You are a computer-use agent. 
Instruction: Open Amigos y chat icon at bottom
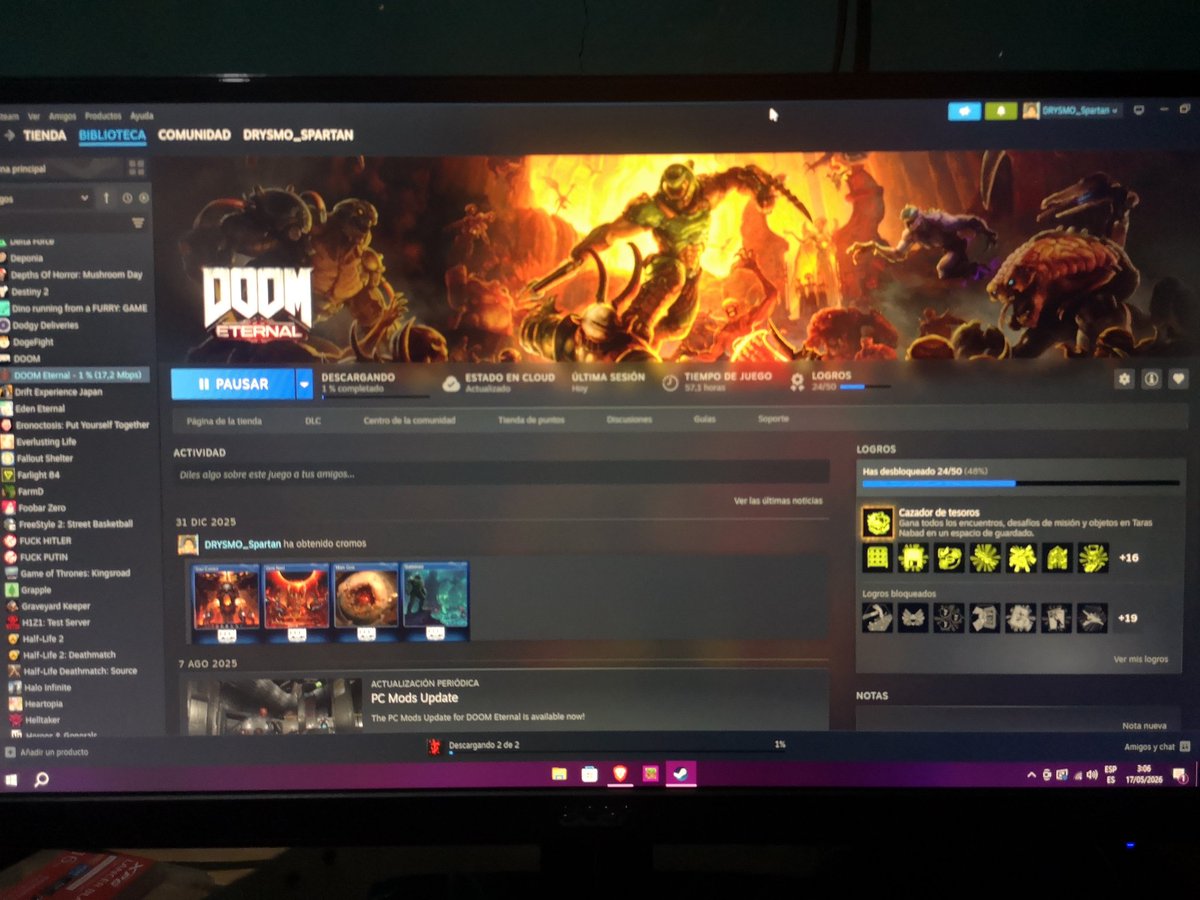pos(1185,746)
